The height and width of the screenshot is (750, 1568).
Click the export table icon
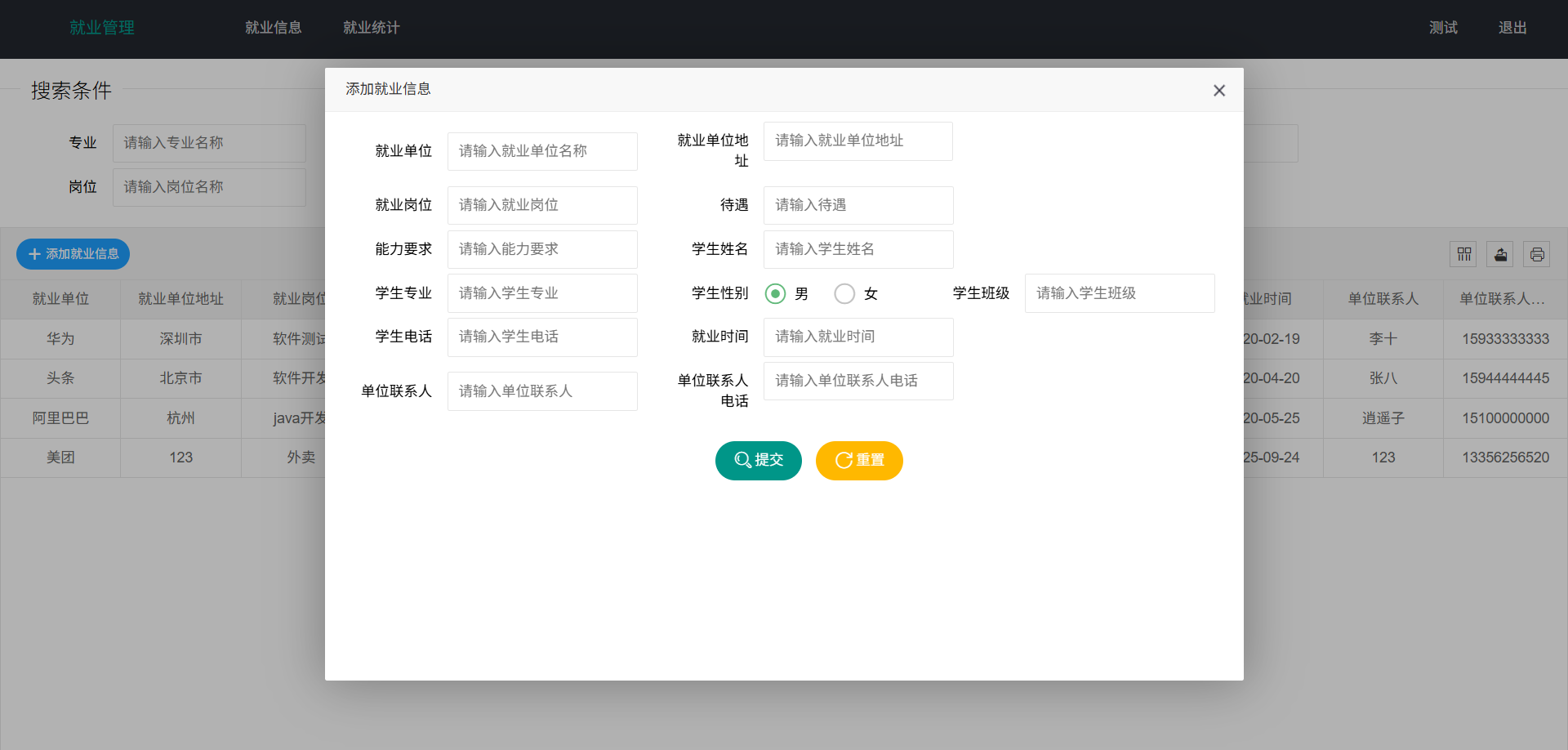[x=1499, y=254]
